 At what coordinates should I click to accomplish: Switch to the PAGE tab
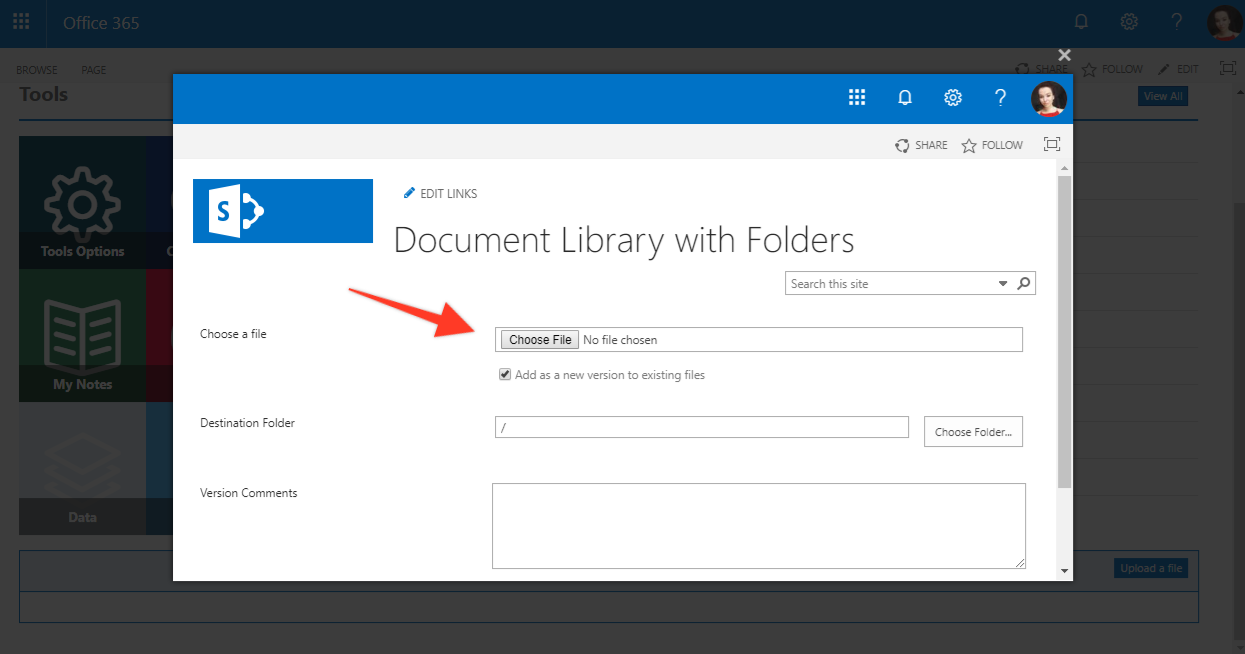(x=93, y=69)
